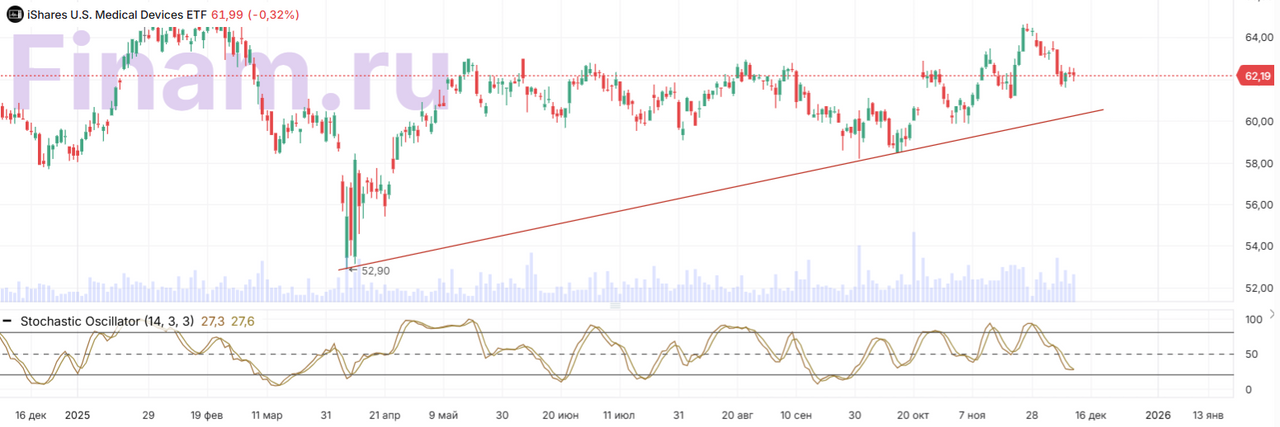Click the 21 апр date on time axis

pyautogui.click(x=385, y=413)
